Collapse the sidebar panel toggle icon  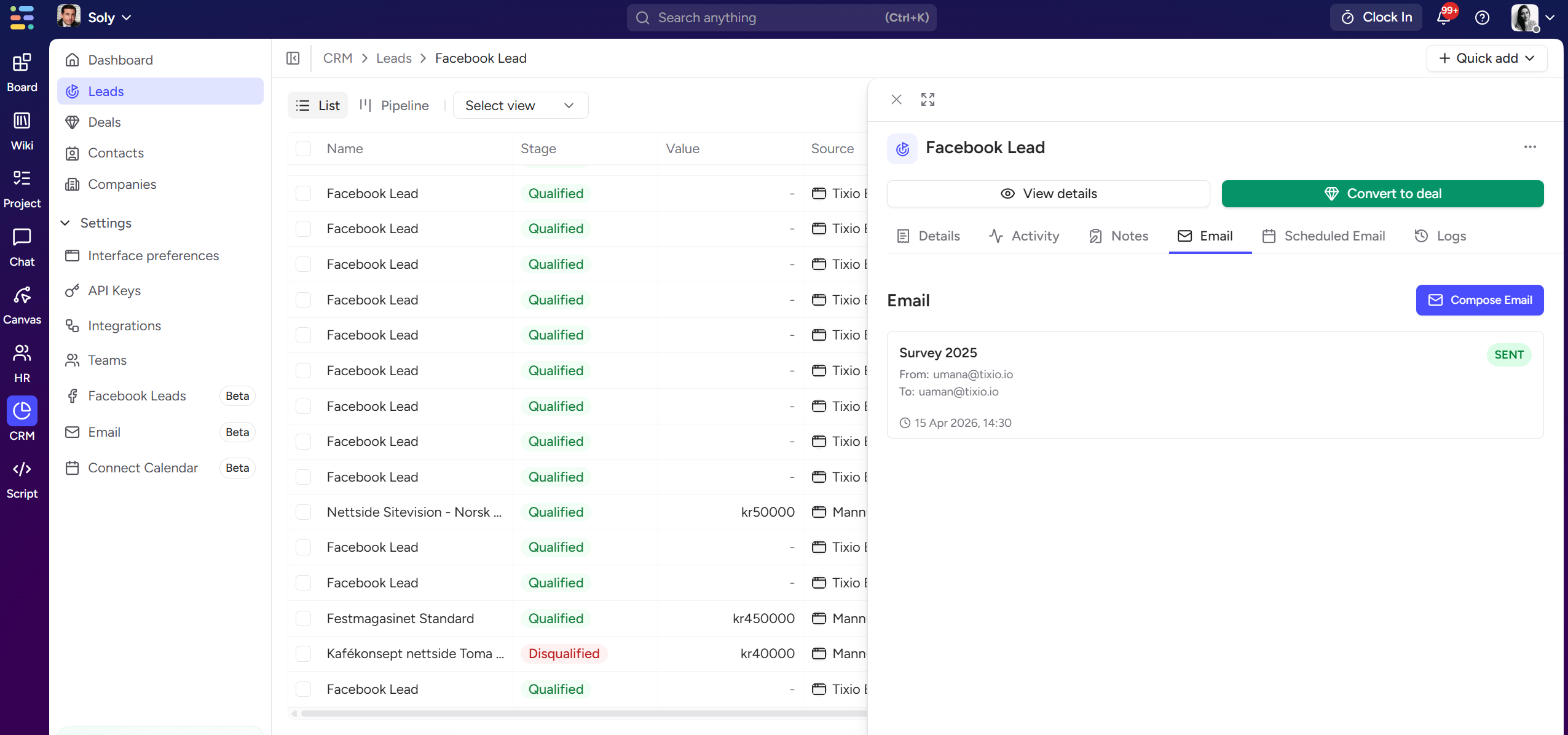(x=293, y=58)
